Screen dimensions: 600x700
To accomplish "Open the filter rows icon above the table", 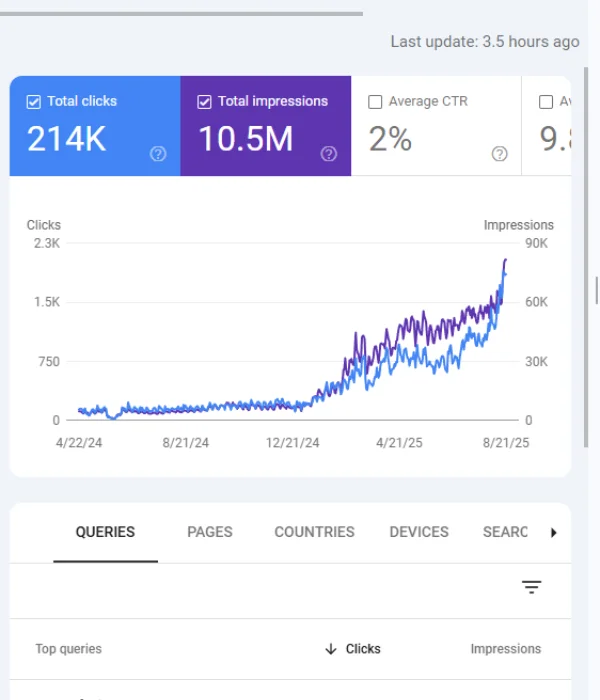I will 531,588.
